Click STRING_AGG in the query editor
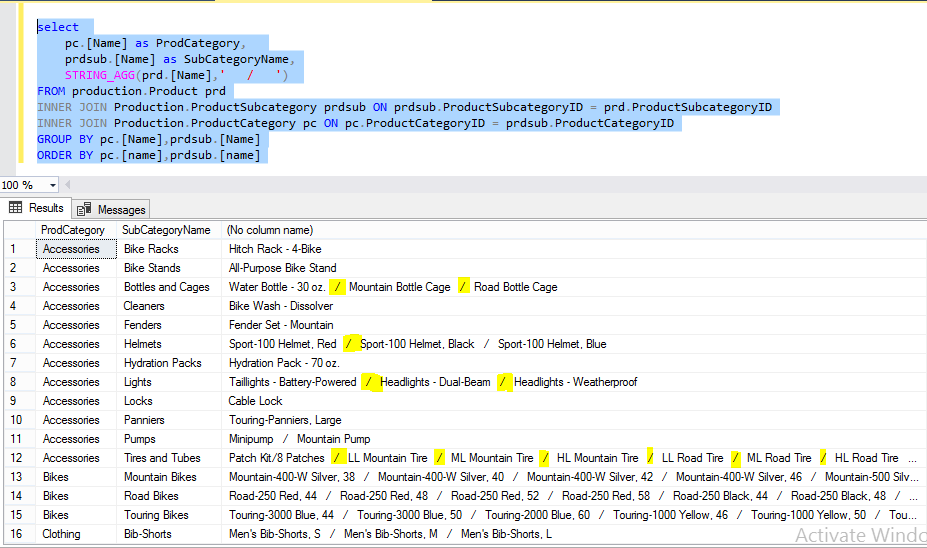The width and height of the screenshot is (927, 548). [x=100, y=75]
